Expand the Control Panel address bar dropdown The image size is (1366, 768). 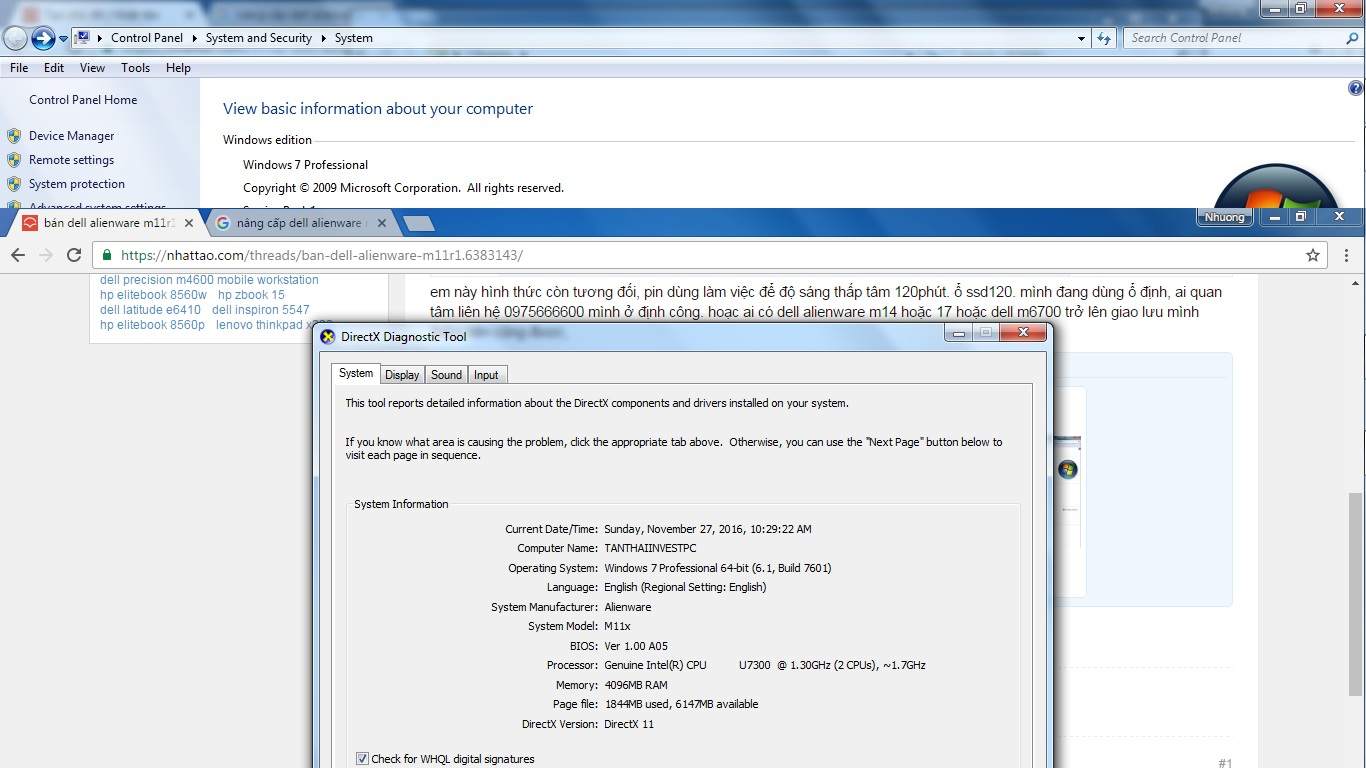pos(1081,38)
